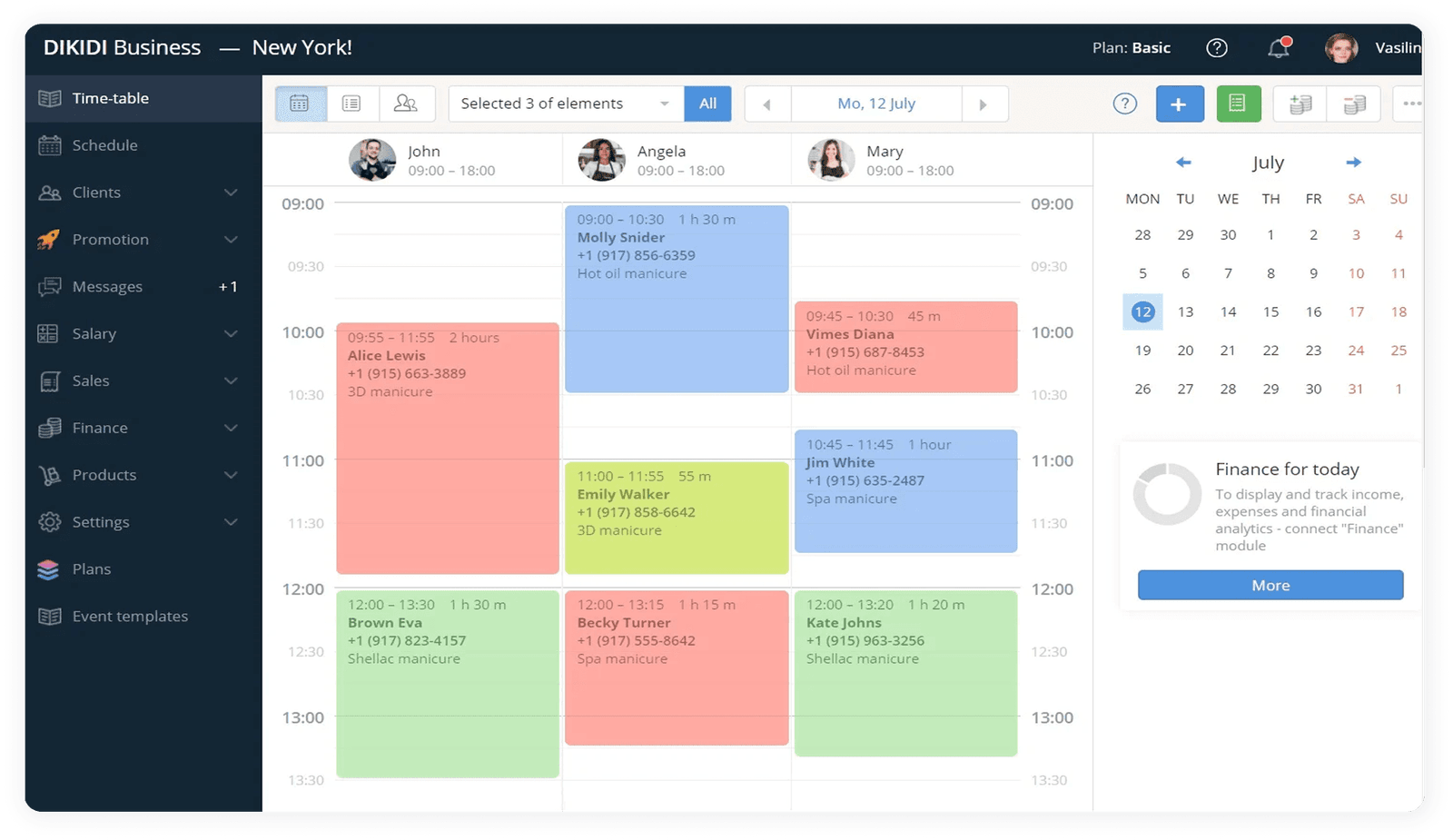Open Molly Snider Hot oil manicure appointment
1453x840 pixels.
(677, 299)
